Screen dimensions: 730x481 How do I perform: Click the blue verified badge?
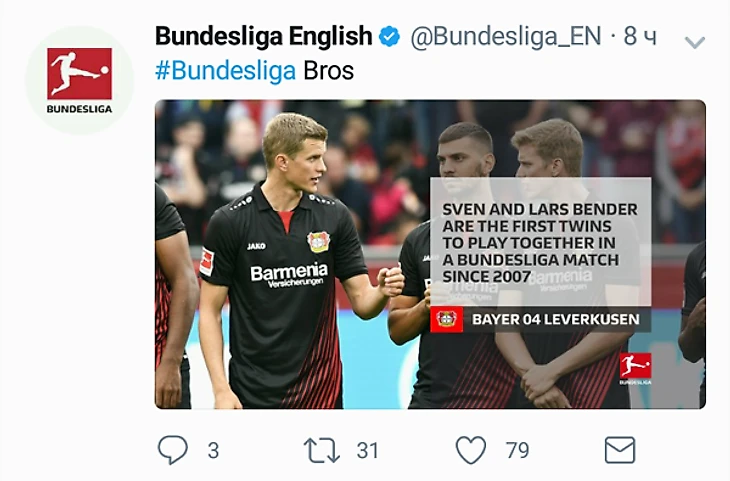coord(389,36)
